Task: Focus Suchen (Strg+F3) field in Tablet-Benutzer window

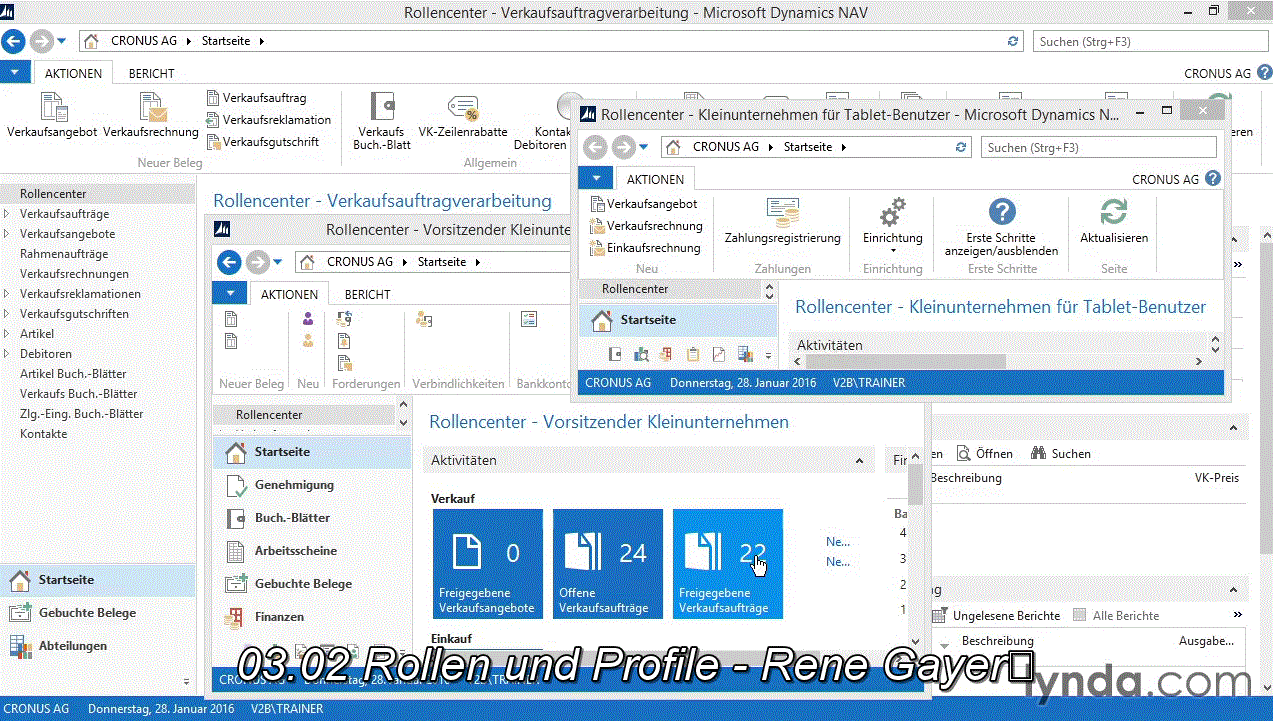Action: [x=1098, y=147]
